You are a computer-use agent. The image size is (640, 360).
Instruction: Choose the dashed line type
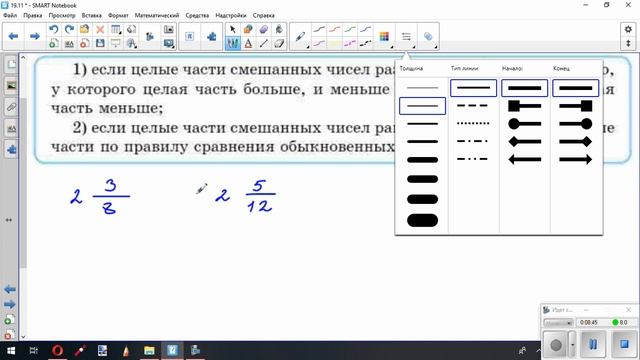[x=473, y=106]
